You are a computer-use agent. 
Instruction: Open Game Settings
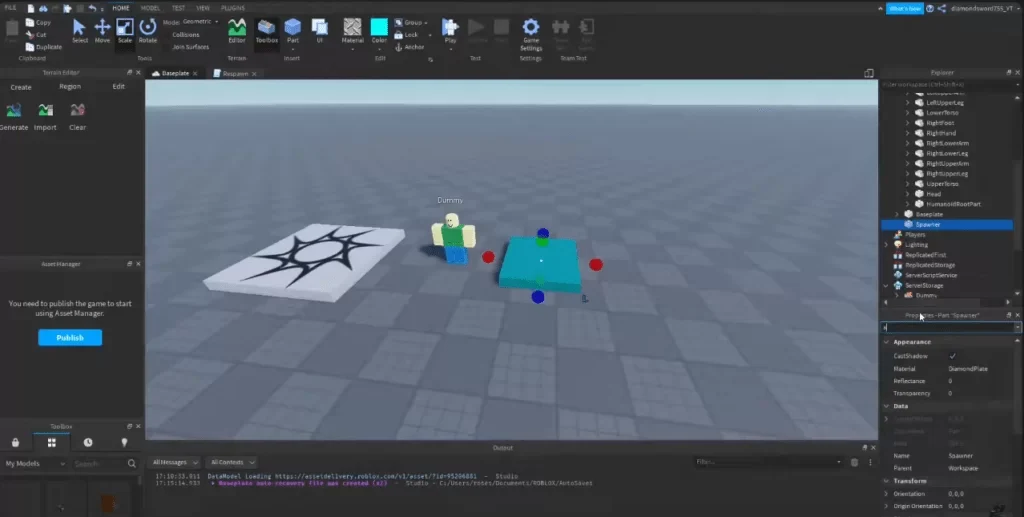point(531,35)
